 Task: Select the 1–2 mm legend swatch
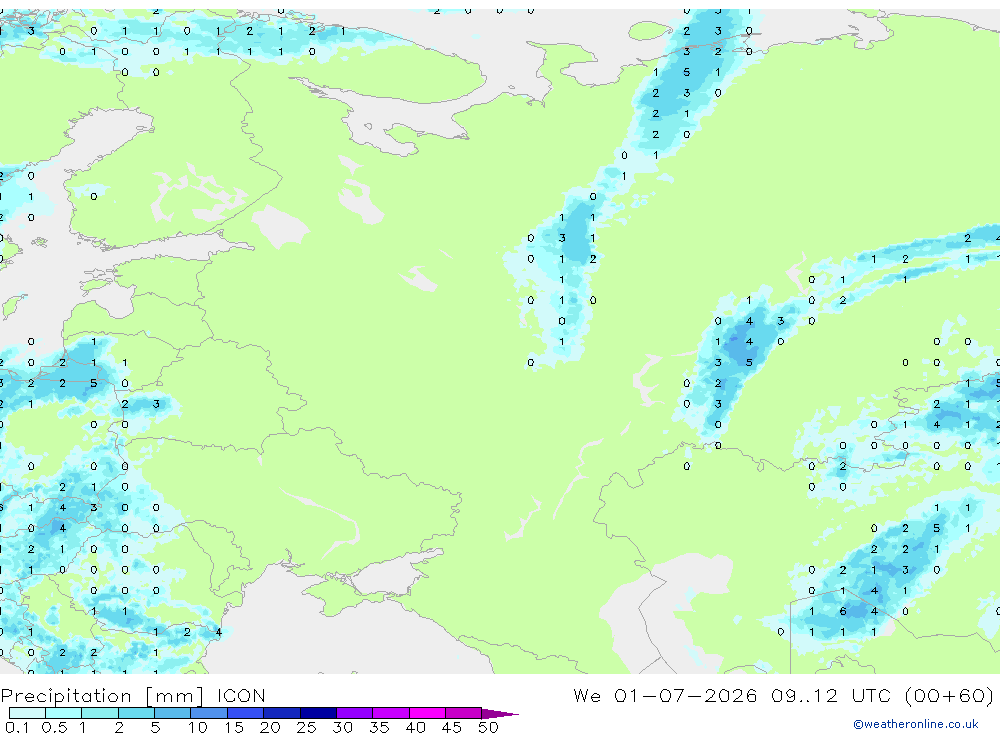pyautogui.click(x=100, y=713)
